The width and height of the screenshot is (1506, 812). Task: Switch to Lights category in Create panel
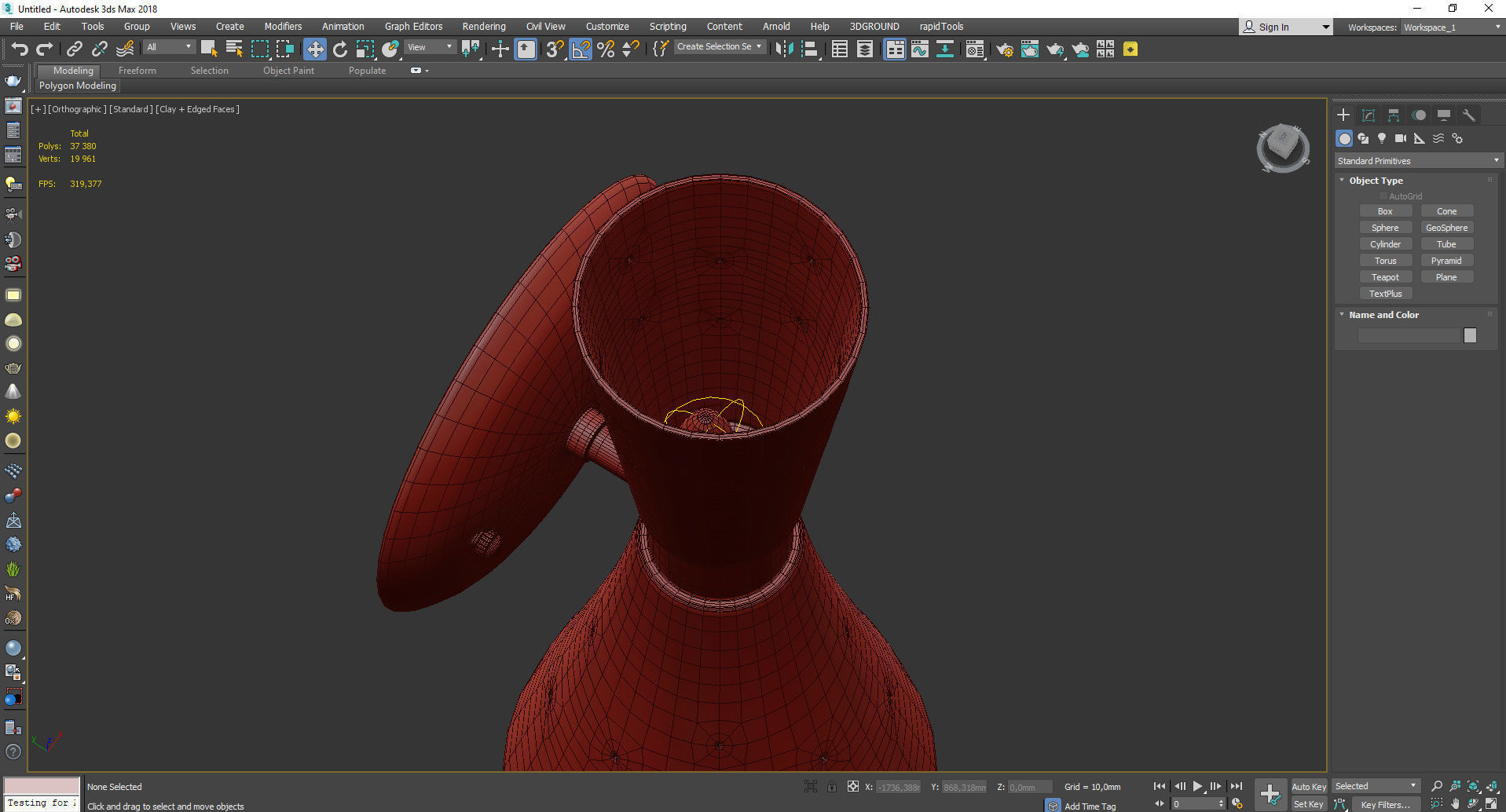[1382, 138]
